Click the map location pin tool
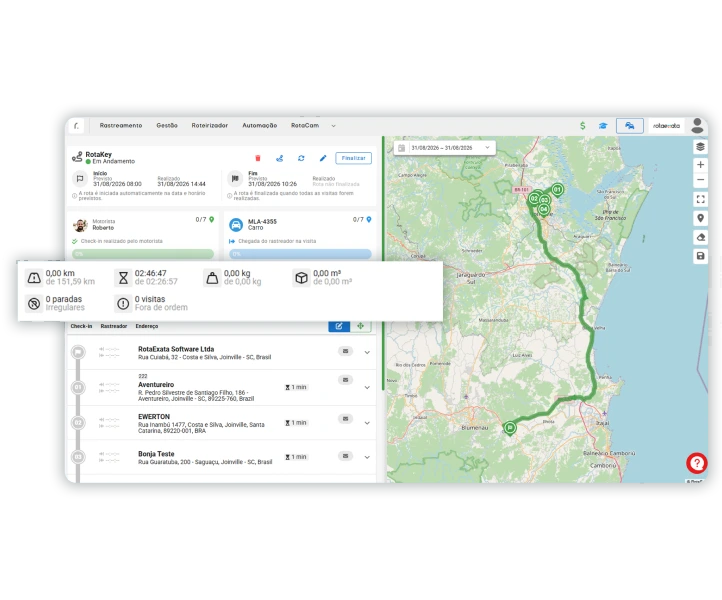 (x=700, y=218)
